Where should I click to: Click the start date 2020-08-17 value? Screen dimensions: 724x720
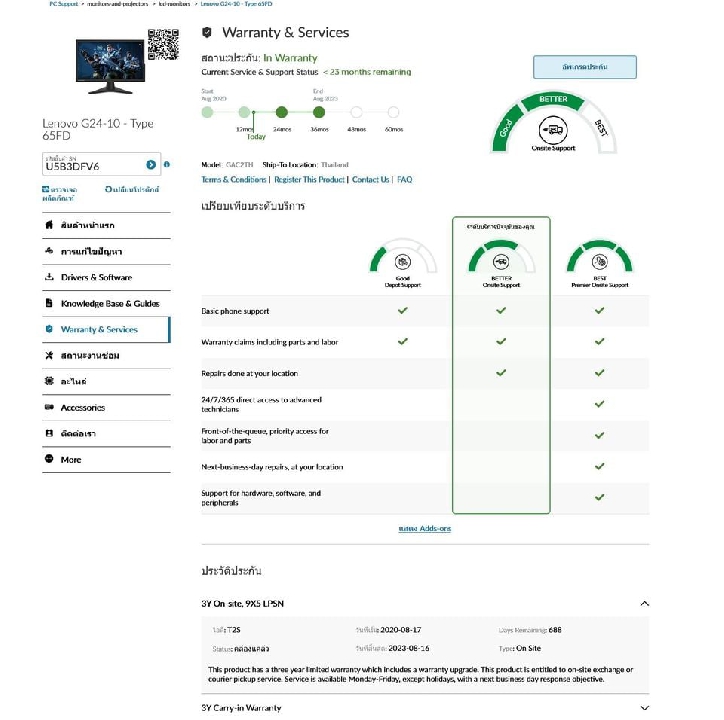401,630
